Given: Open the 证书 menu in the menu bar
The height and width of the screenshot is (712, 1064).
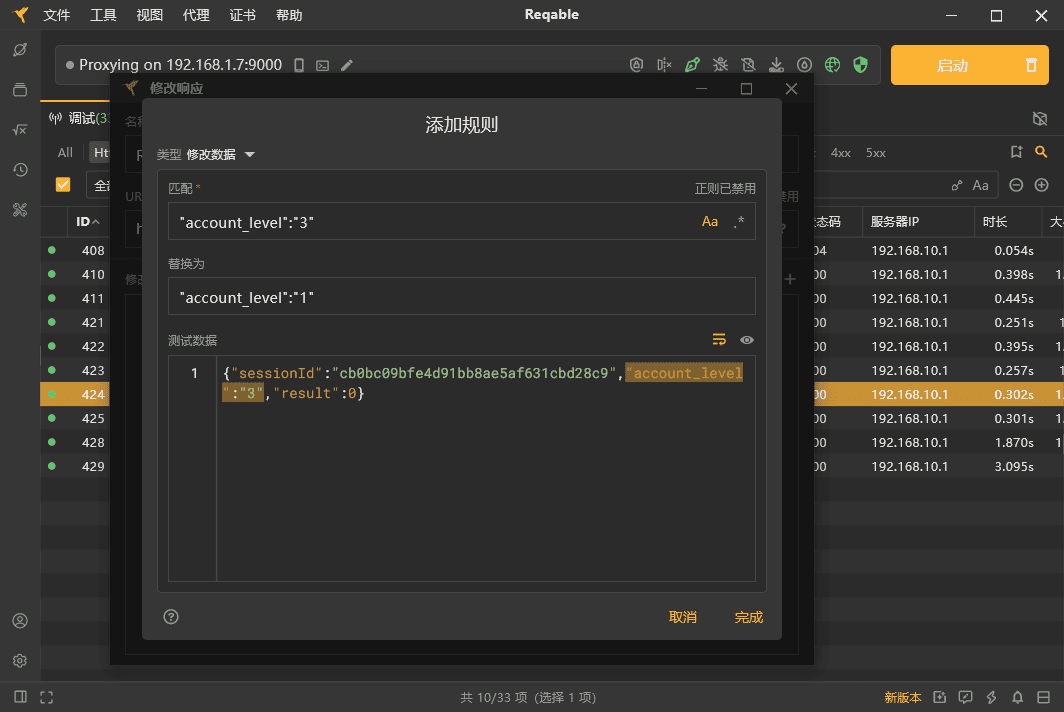Looking at the screenshot, I should click(x=242, y=15).
